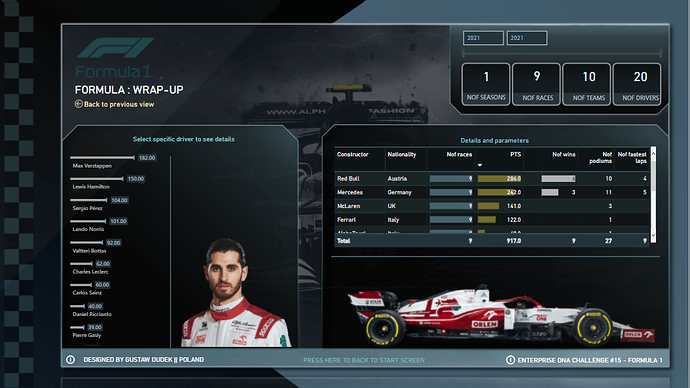Select Sergio Pérez in driver list
The height and width of the screenshot is (388, 690).
click(88, 208)
